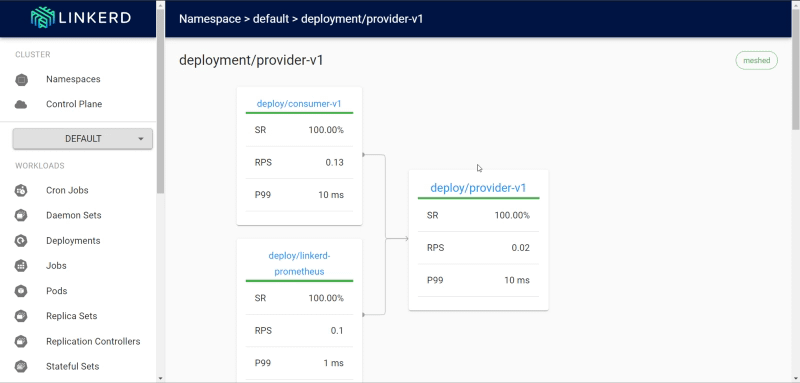Click the Daemon Sets icon

[x=21, y=215]
